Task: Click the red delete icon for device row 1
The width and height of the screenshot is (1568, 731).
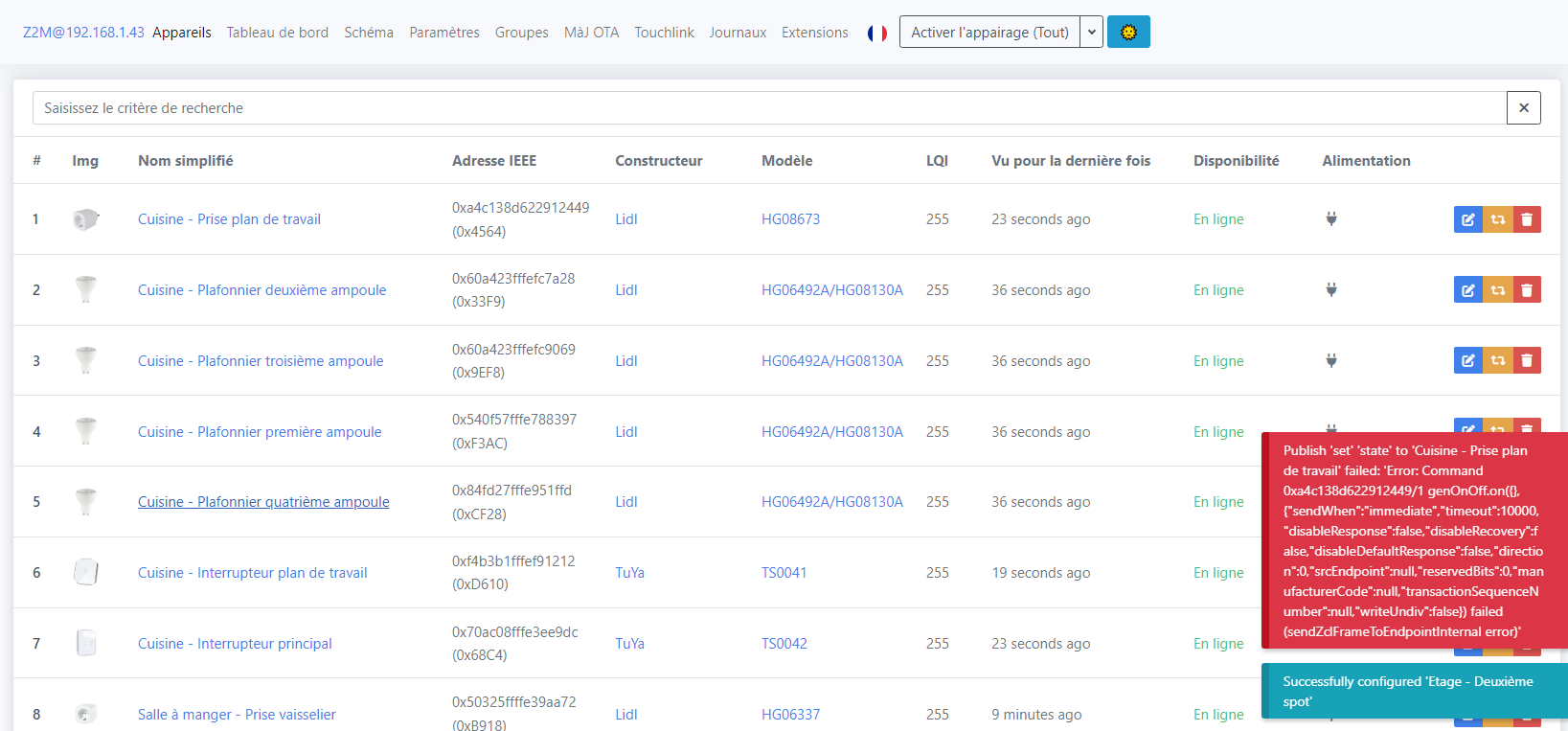Action: point(1527,219)
